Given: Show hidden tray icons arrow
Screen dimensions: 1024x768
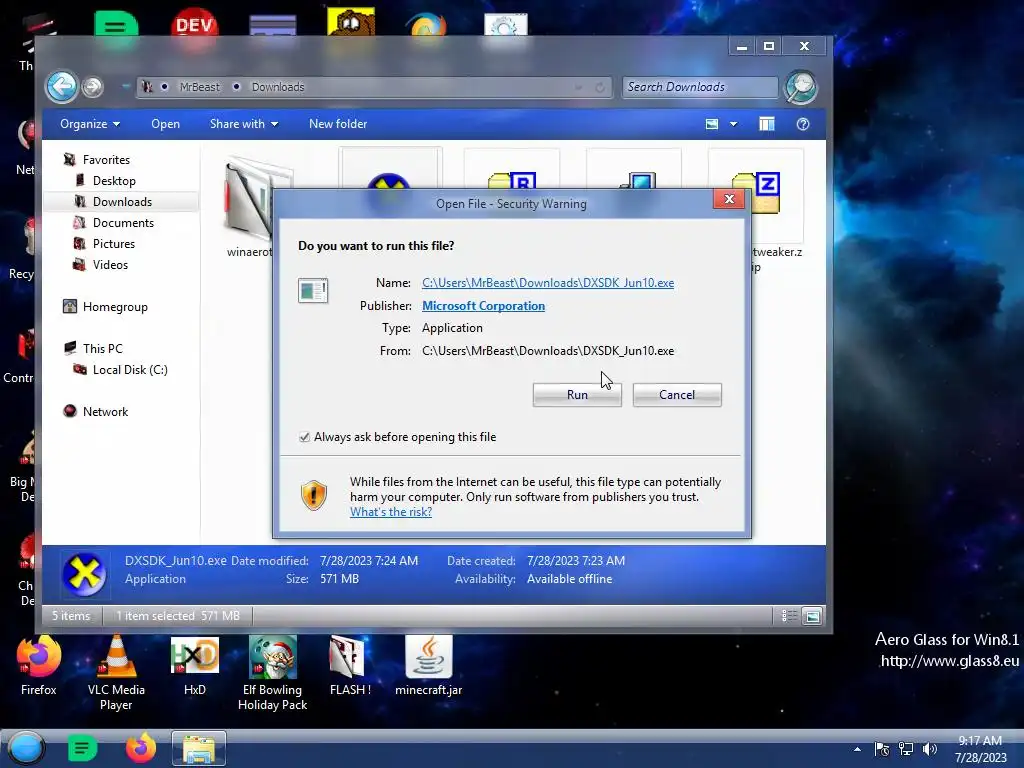Looking at the screenshot, I should coord(857,749).
